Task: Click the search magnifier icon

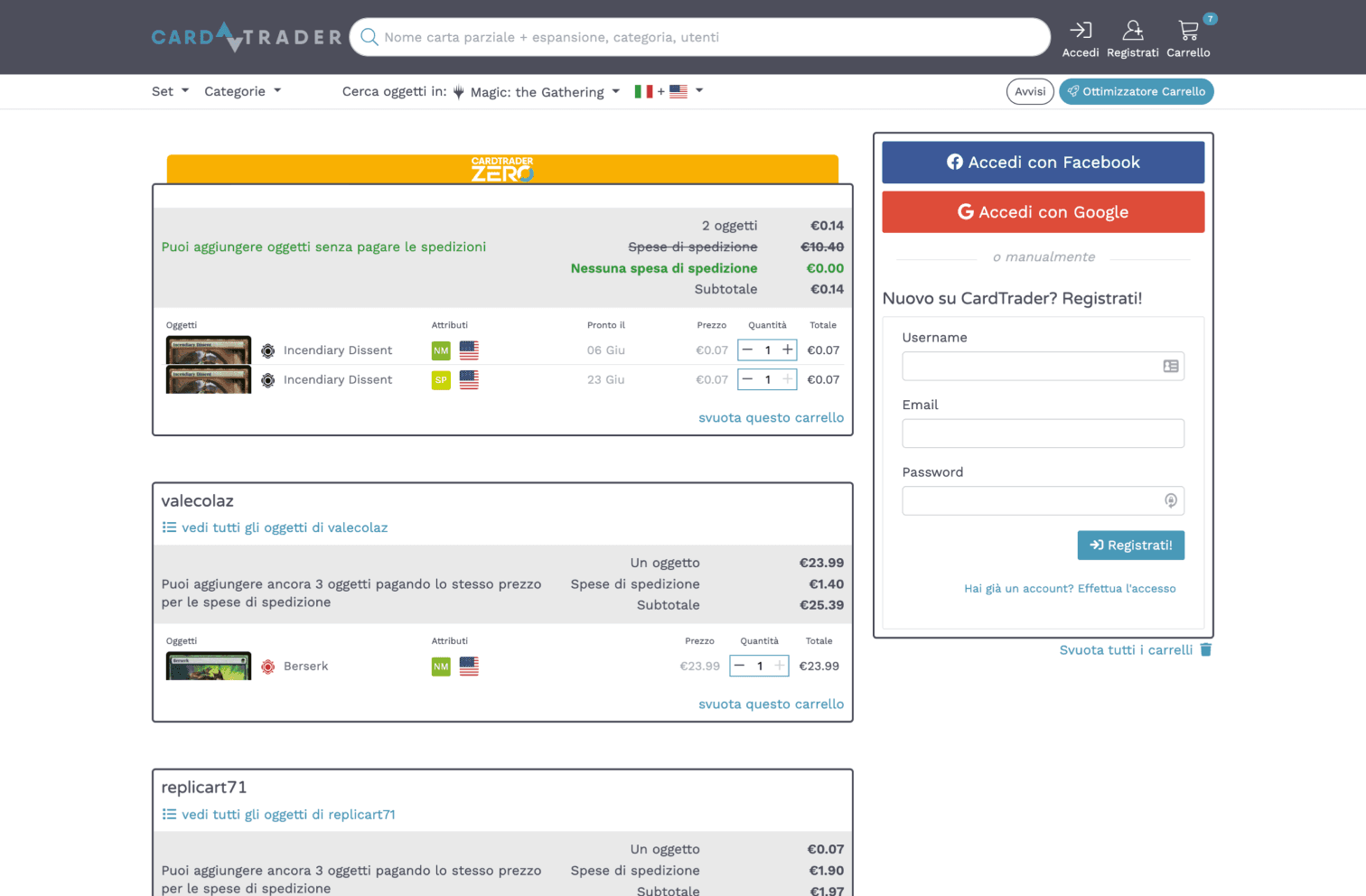Action: click(x=369, y=37)
